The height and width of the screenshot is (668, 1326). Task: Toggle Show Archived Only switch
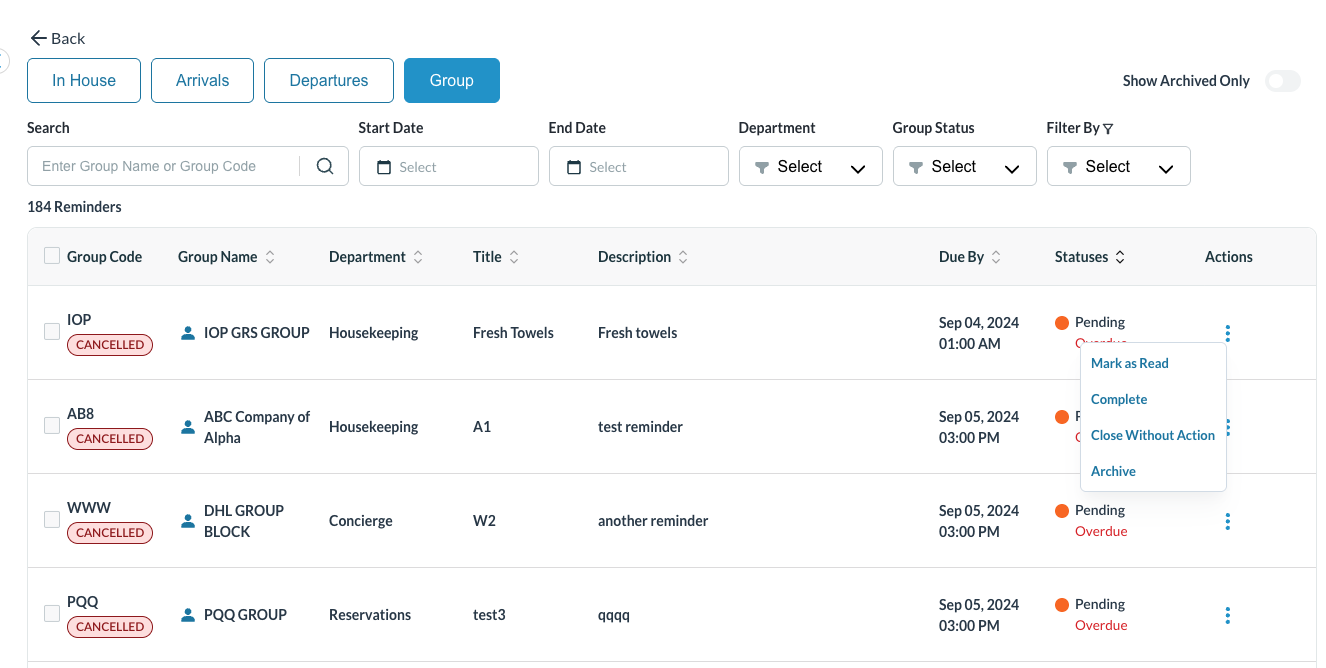coord(1282,81)
